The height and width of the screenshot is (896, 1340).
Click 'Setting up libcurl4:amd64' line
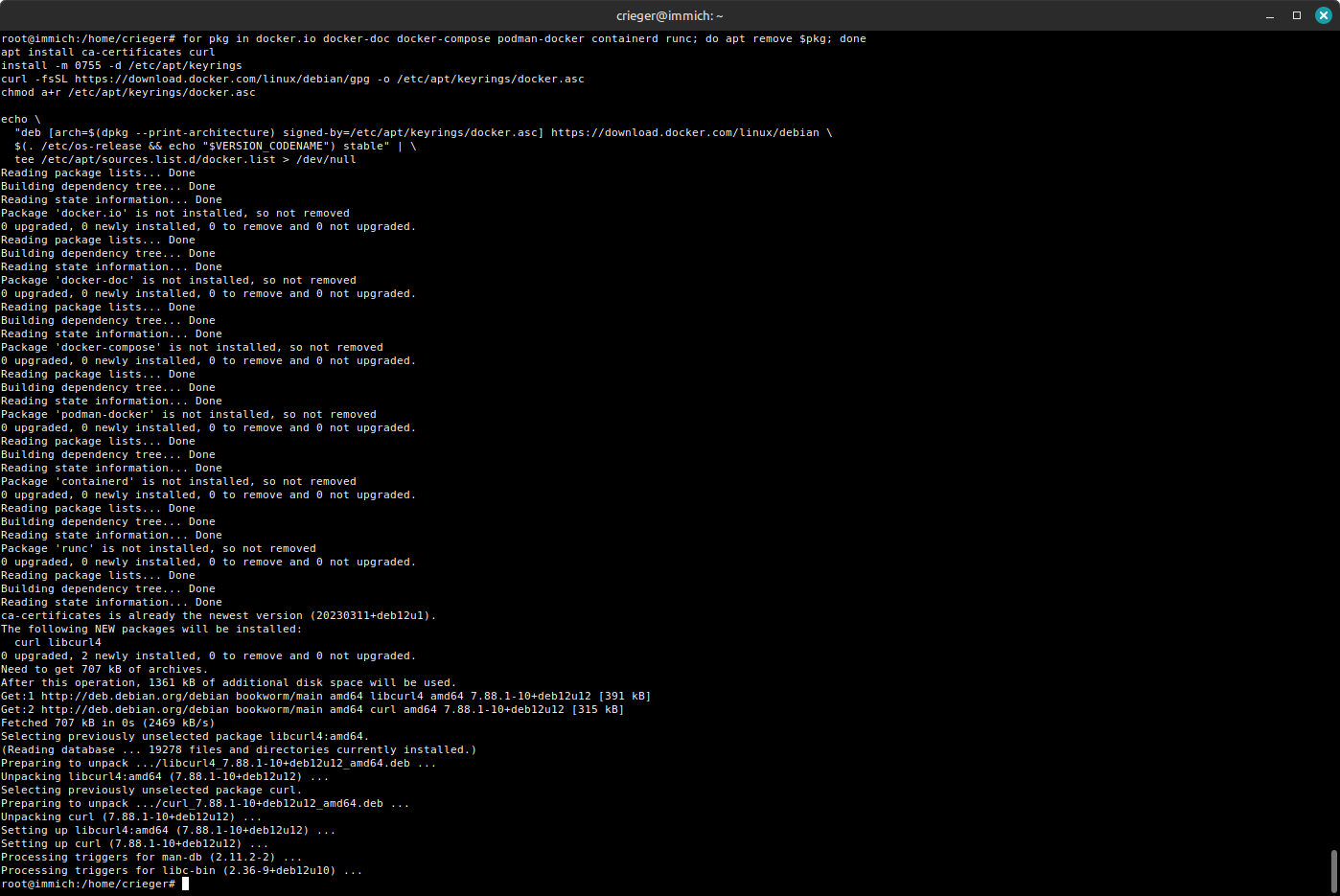click(x=169, y=830)
